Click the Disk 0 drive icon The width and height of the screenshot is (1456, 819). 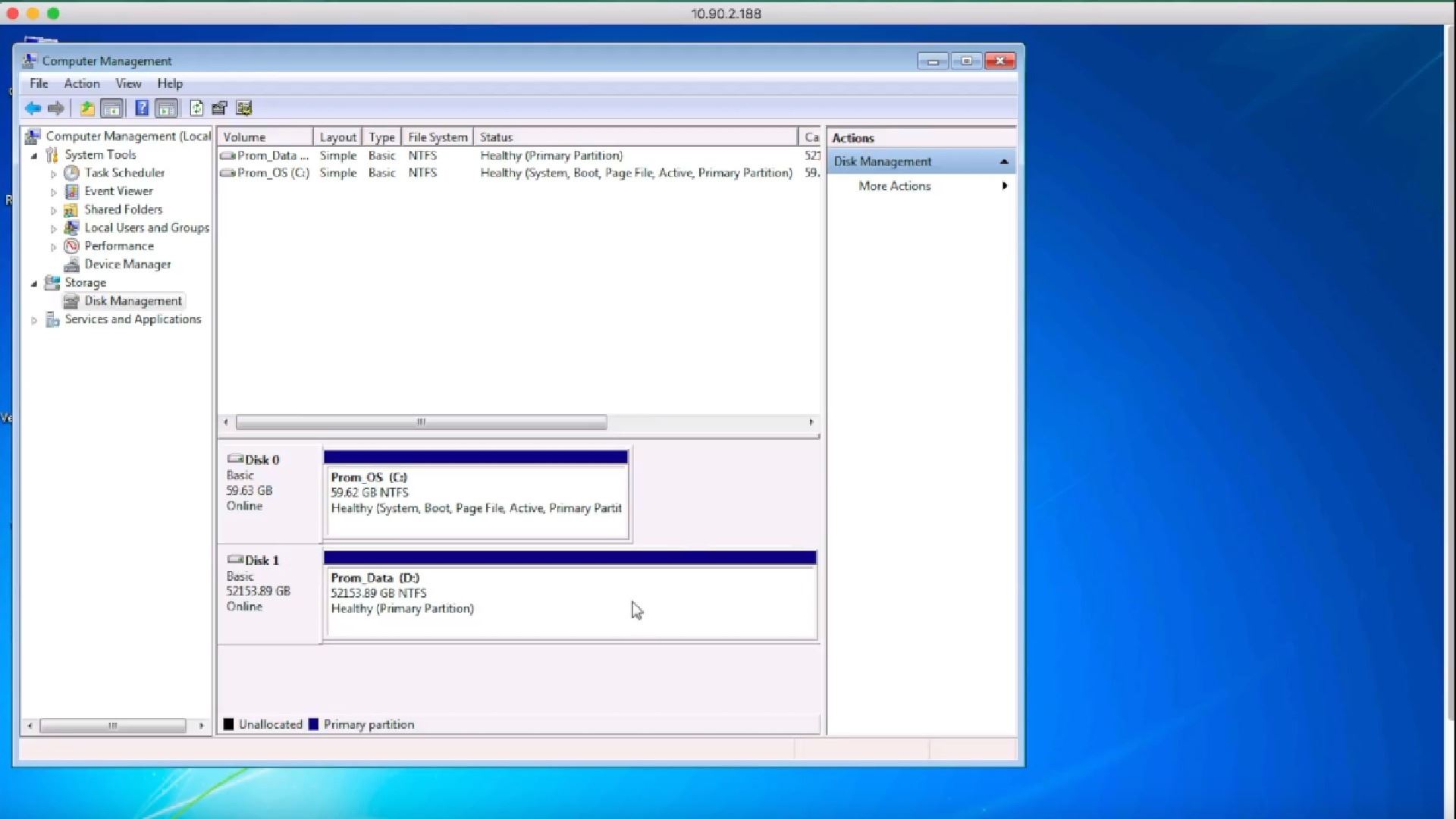pyautogui.click(x=235, y=459)
